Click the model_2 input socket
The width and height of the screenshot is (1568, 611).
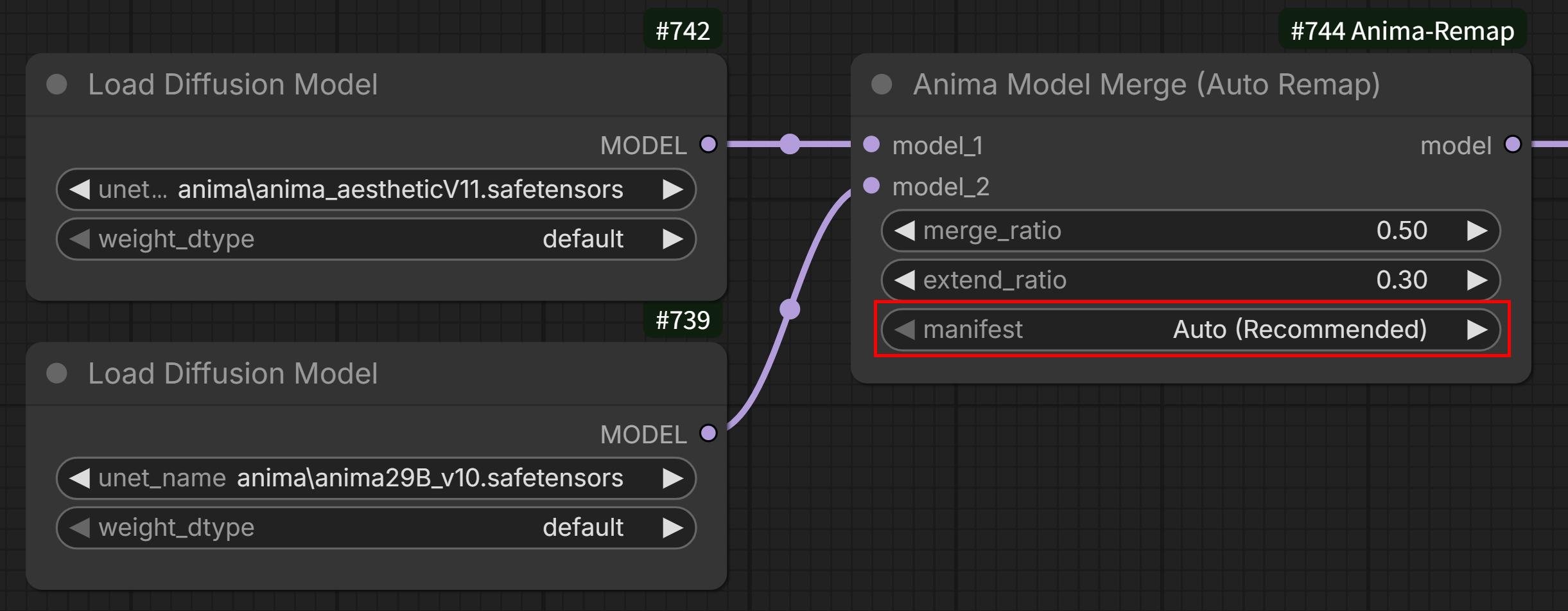click(x=871, y=186)
